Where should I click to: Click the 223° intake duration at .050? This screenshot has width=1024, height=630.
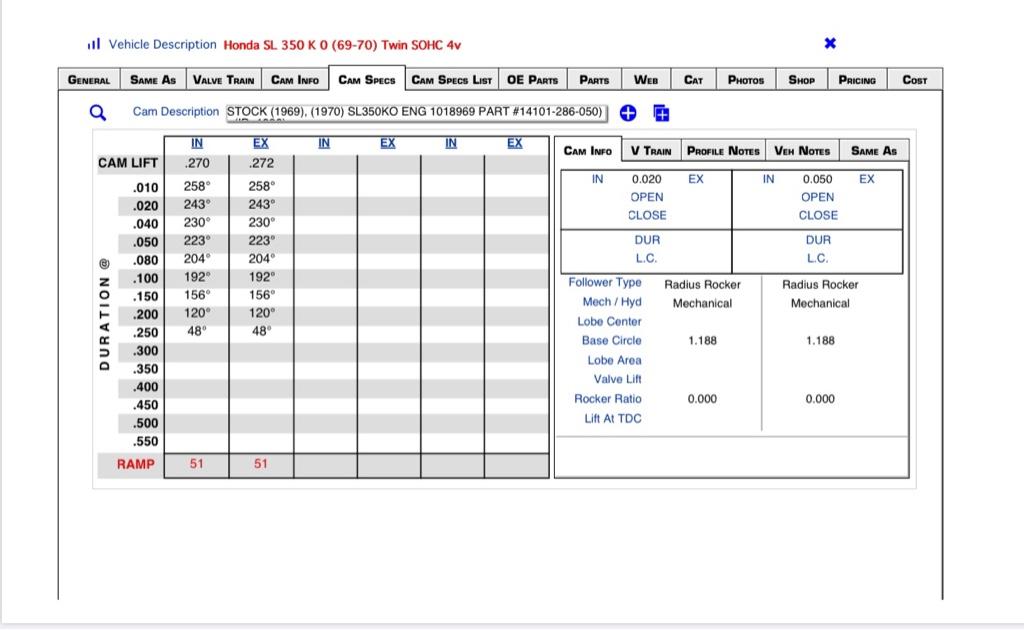[197, 241]
